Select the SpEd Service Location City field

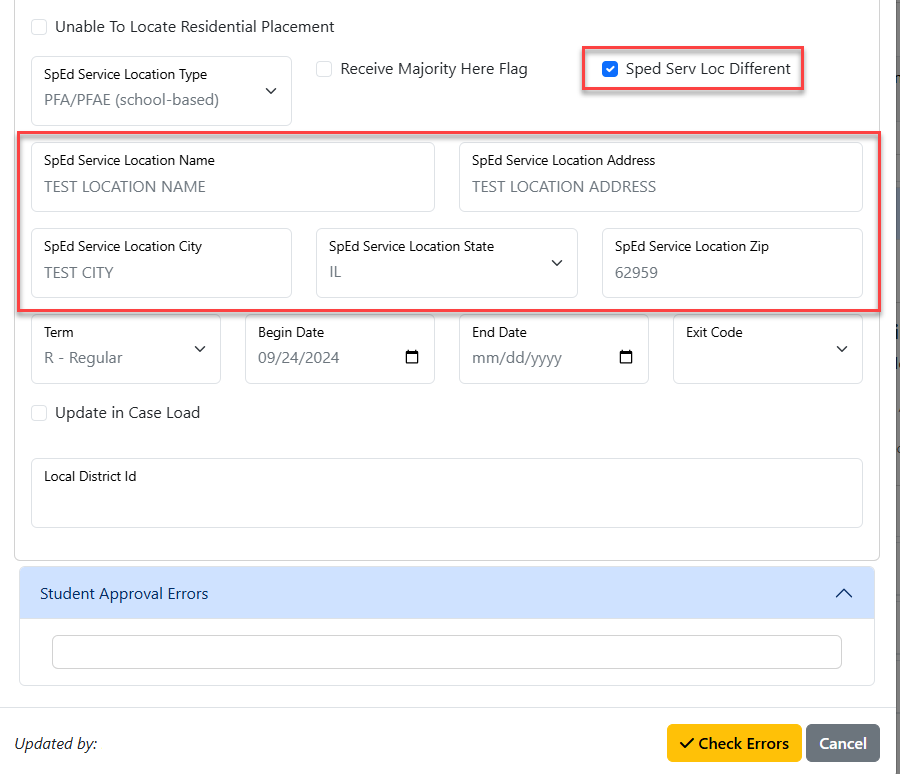[x=161, y=263]
